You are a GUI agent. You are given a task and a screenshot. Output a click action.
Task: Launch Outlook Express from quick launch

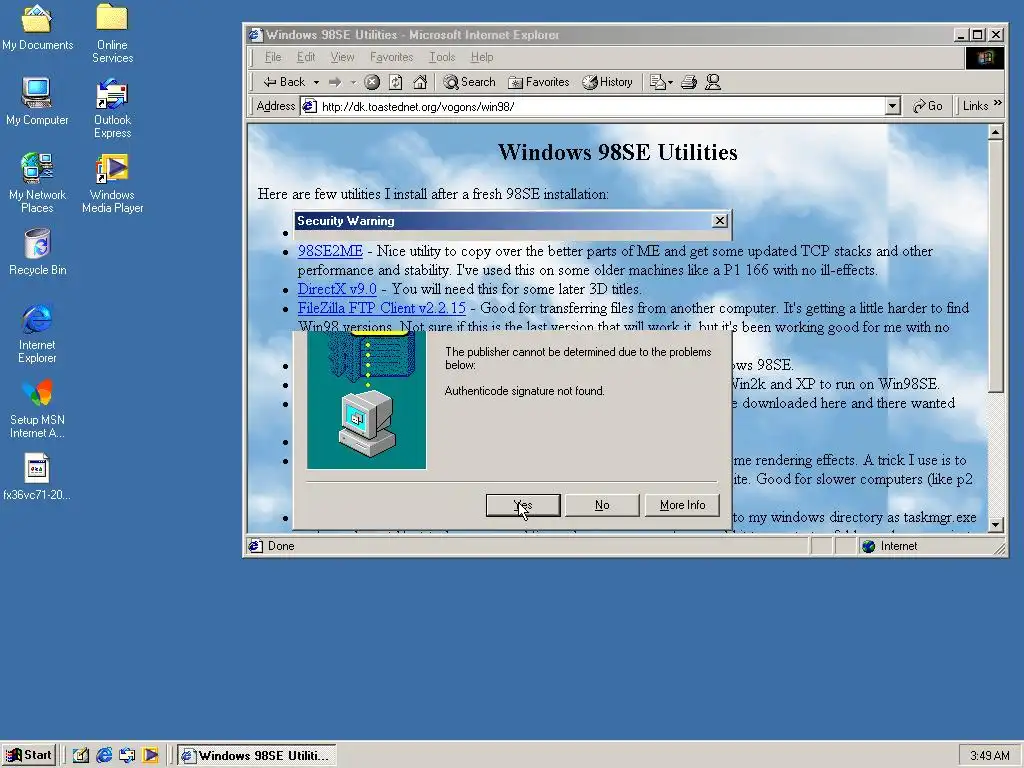(x=127, y=756)
